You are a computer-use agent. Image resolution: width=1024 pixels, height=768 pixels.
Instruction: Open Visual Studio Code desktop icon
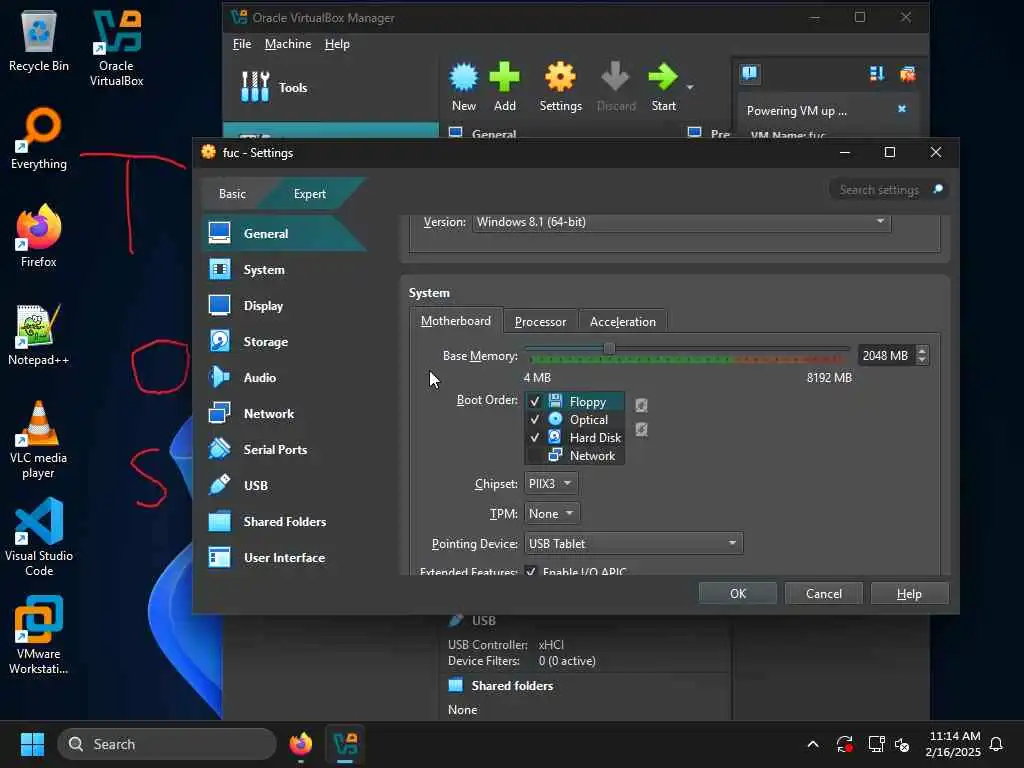coord(39,537)
